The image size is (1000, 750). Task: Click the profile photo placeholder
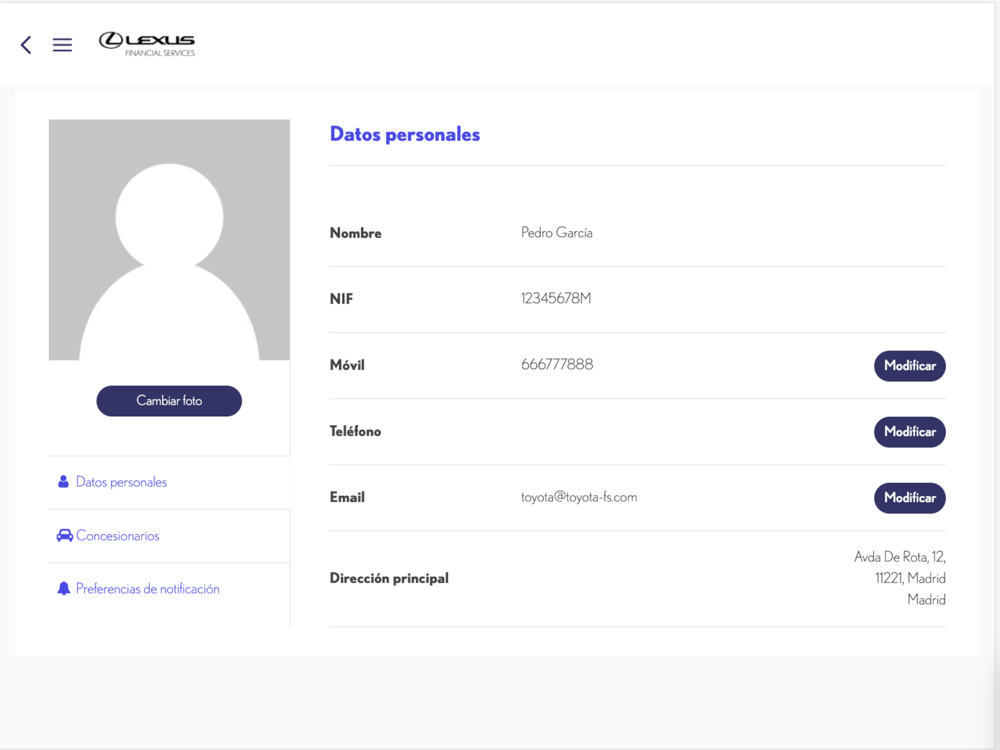coord(169,240)
